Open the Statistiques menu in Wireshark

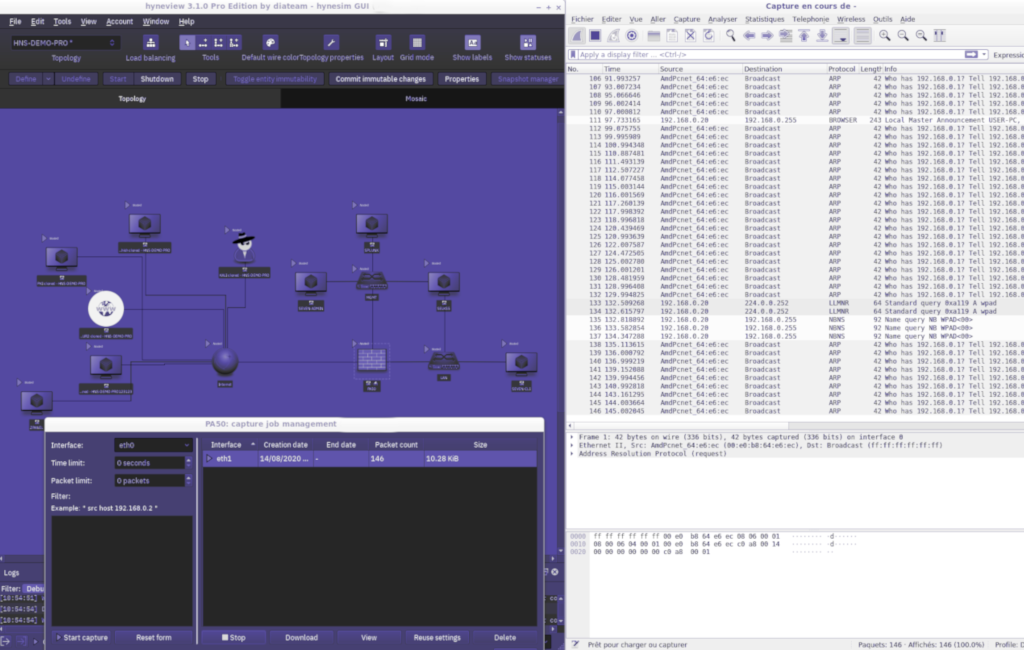pos(764,19)
